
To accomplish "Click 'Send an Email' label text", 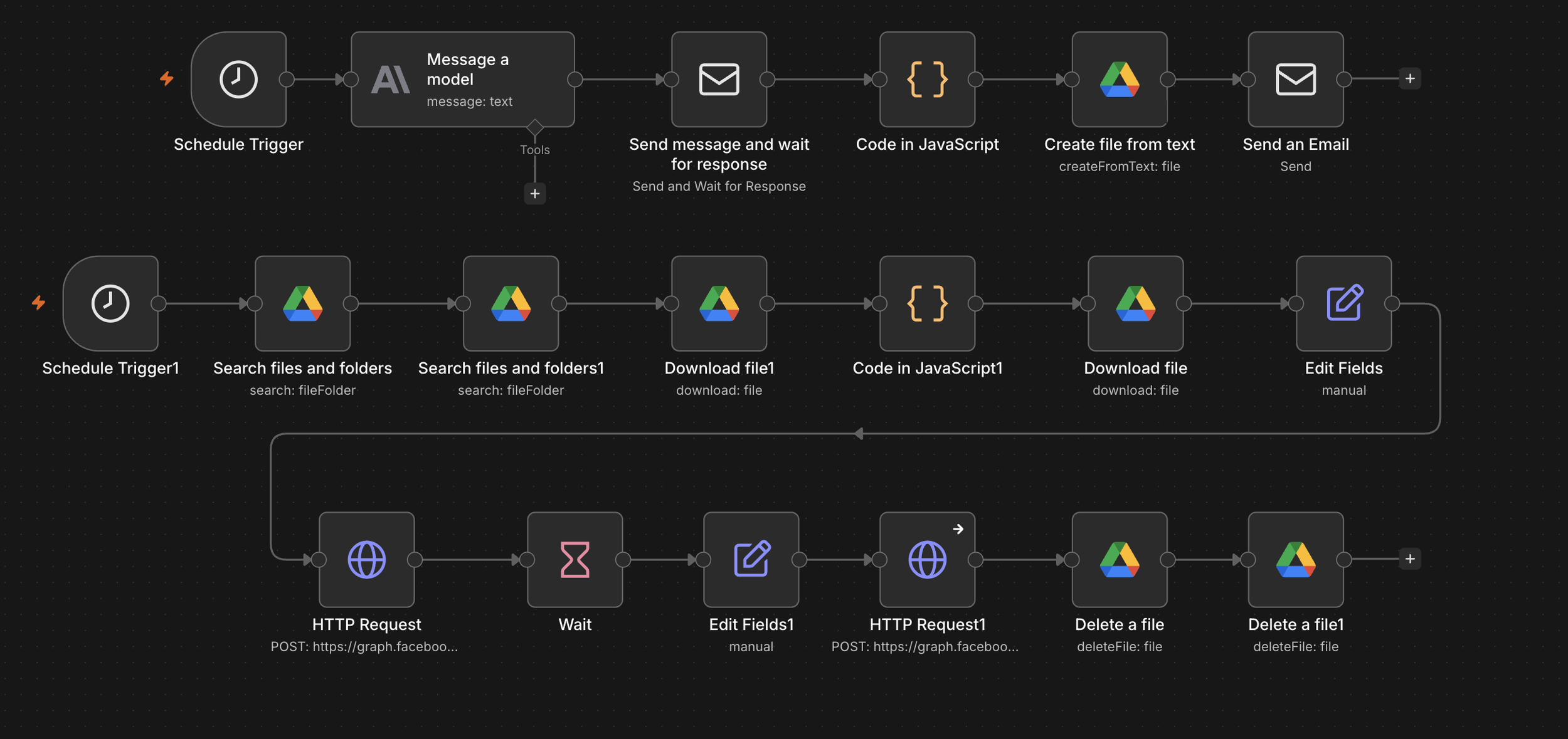I will [1296, 144].
